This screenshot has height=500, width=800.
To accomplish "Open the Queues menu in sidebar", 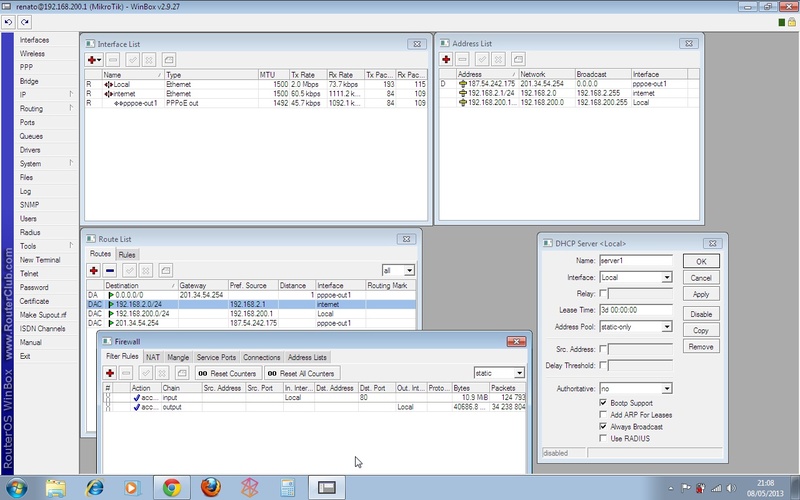I will pyautogui.click(x=31, y=136).
